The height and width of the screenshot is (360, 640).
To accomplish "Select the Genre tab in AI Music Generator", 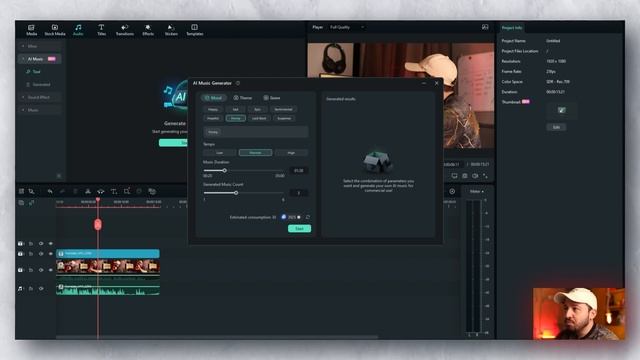I will tap(272, 98).
